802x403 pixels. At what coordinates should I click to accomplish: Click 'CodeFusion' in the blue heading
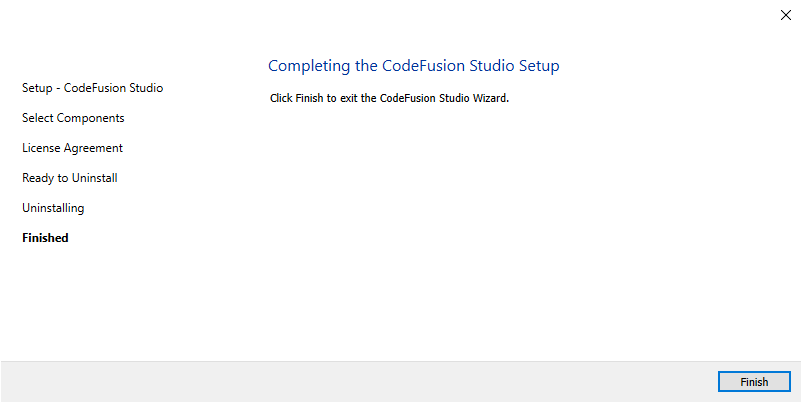[424, 65]
